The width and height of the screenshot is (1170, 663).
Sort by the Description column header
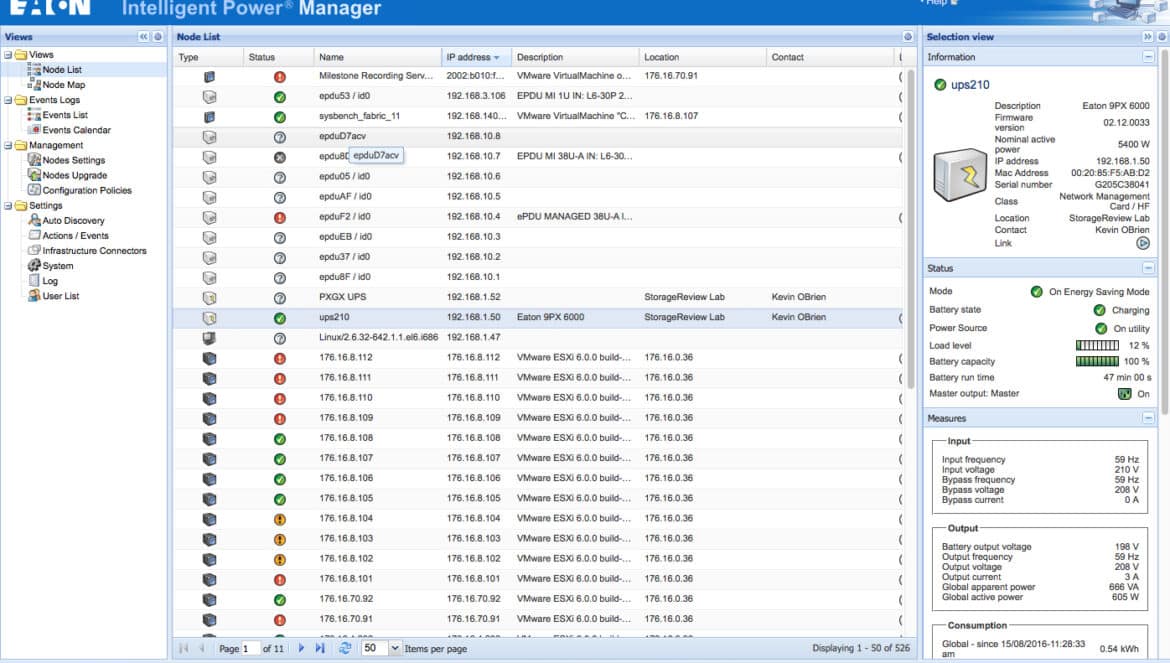coord(575,57)
